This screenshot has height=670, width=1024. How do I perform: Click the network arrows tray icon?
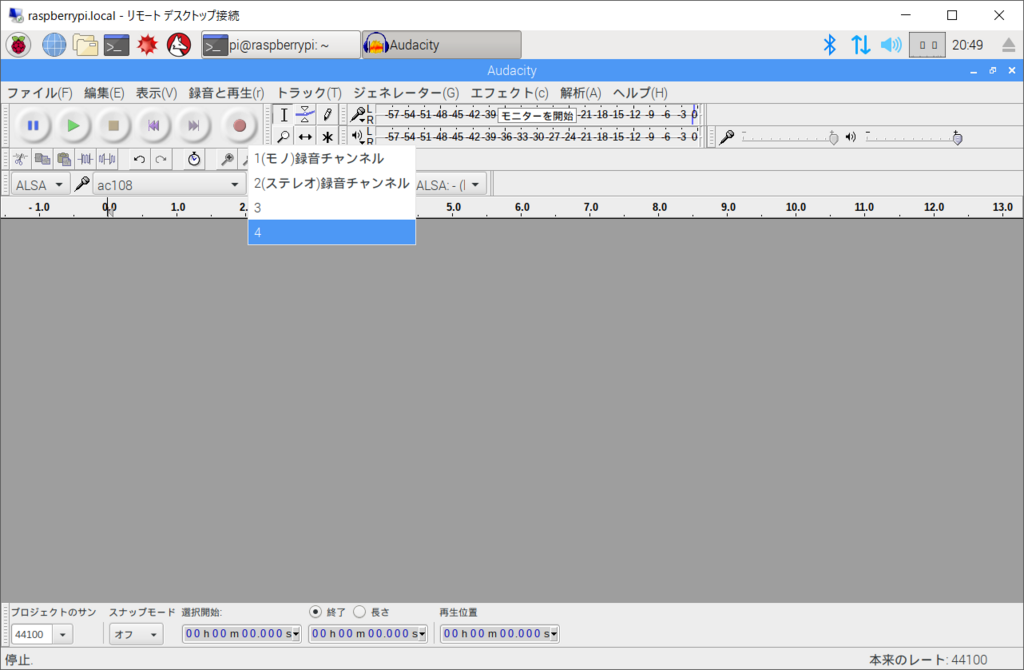[860, 45]
